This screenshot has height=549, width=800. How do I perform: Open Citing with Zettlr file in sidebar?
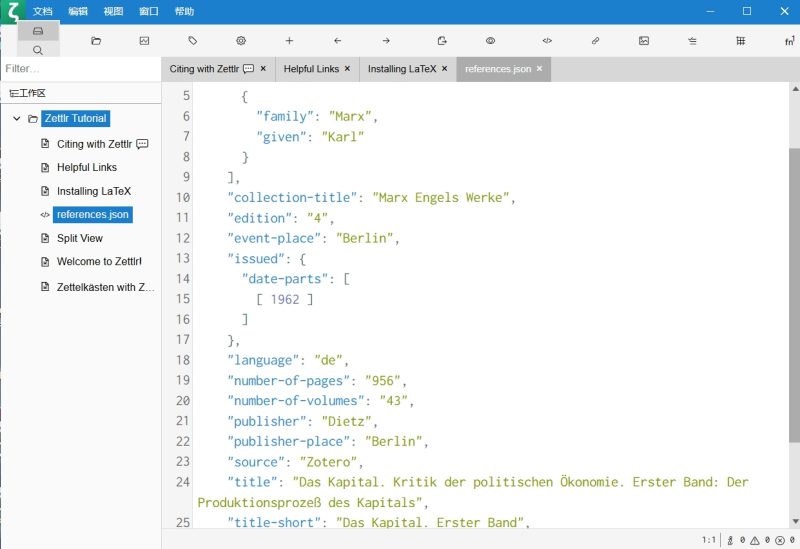coord(94,144)
